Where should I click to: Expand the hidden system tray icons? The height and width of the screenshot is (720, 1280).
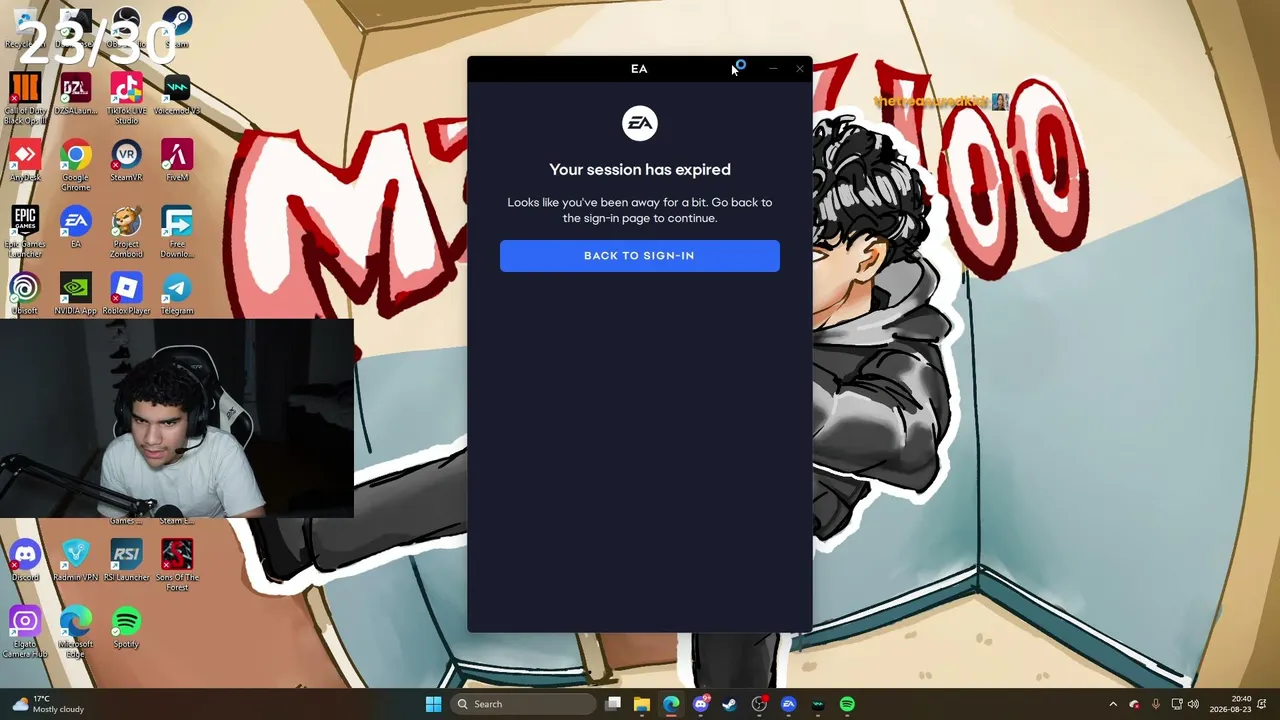pos(1113,704)
